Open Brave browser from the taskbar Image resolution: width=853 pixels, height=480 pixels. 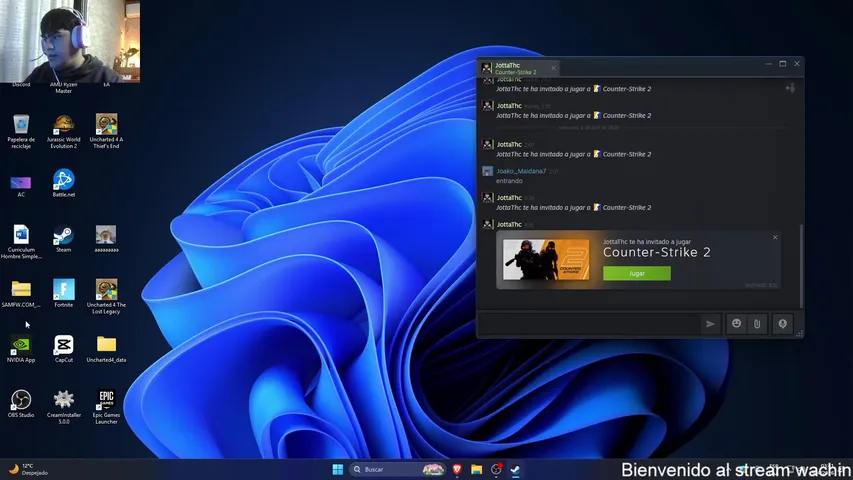point(457,469)
